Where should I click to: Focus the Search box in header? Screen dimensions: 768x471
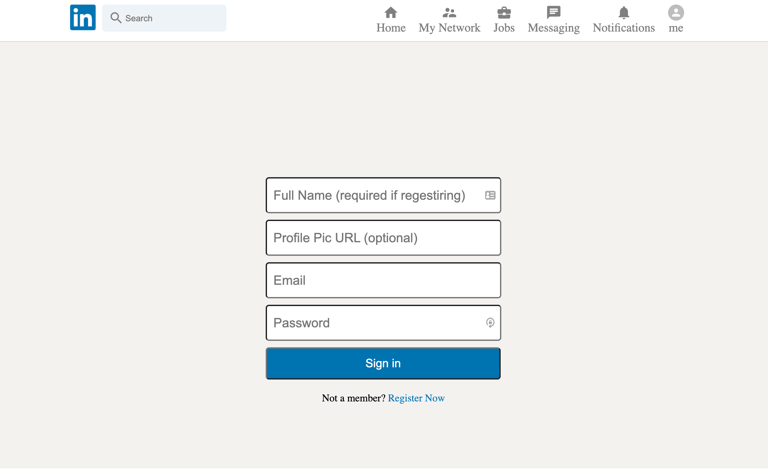(x=164, y=18)
